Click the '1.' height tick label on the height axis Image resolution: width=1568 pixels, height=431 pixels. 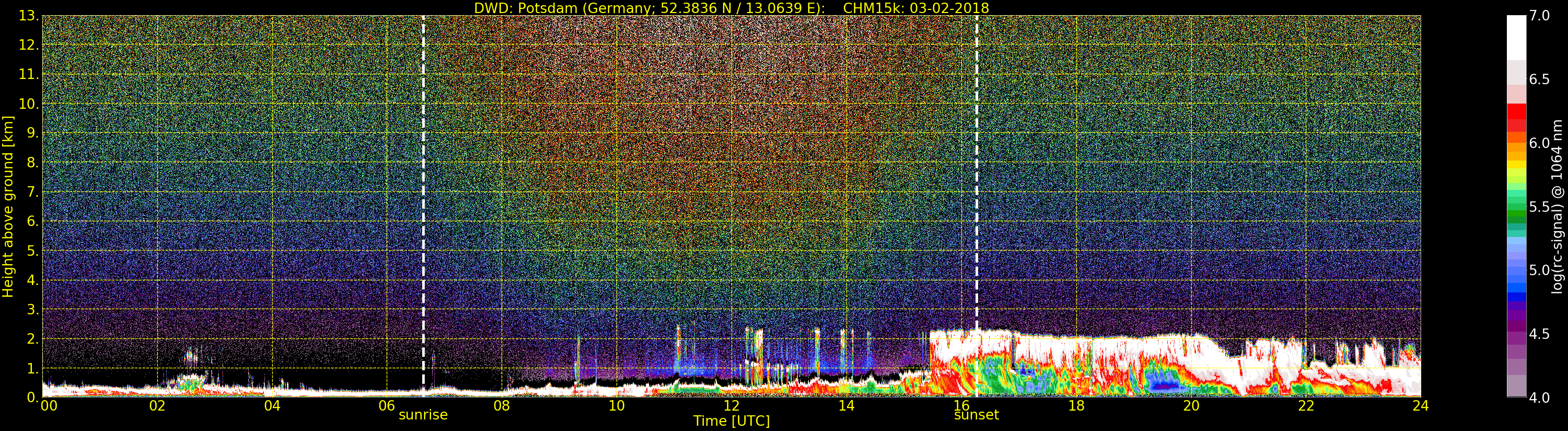32,368
